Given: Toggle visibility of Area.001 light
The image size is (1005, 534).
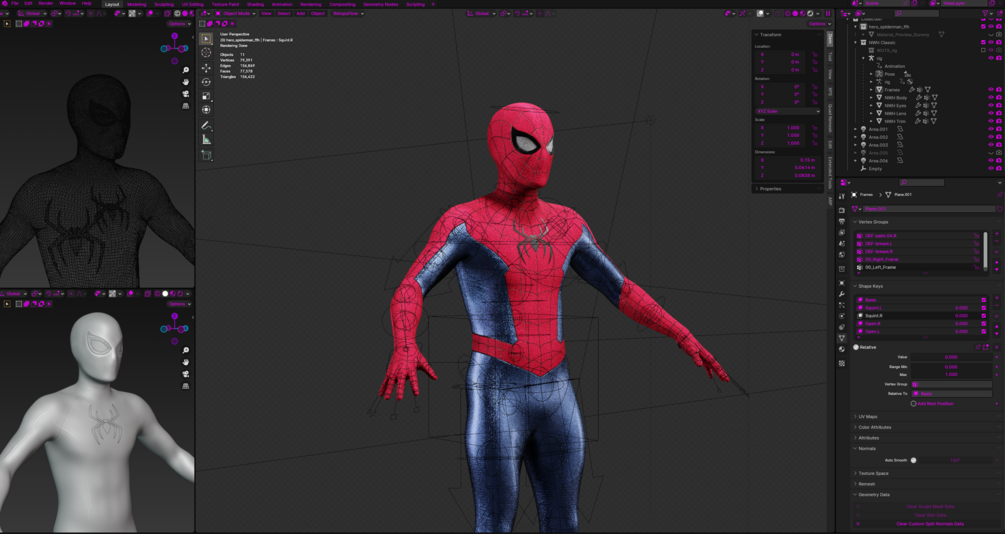Looking at the screenshot, I should 990,129.
